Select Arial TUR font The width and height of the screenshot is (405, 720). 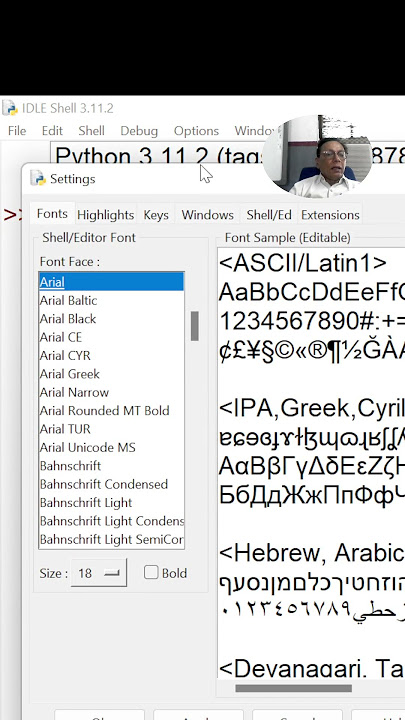tap(112, 429)
